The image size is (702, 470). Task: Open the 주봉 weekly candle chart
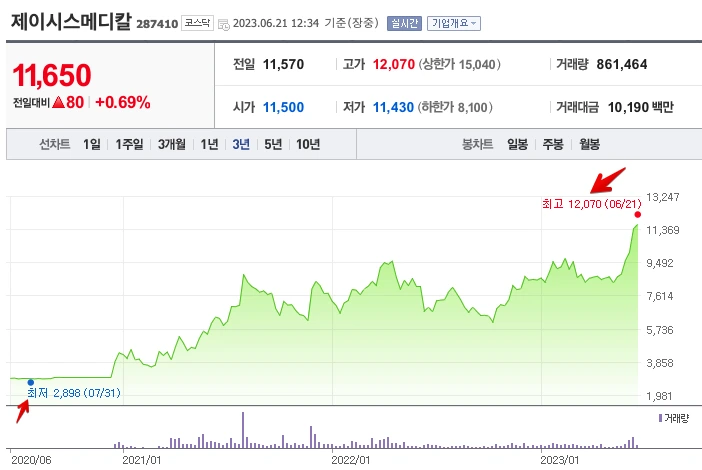(553, 144)
